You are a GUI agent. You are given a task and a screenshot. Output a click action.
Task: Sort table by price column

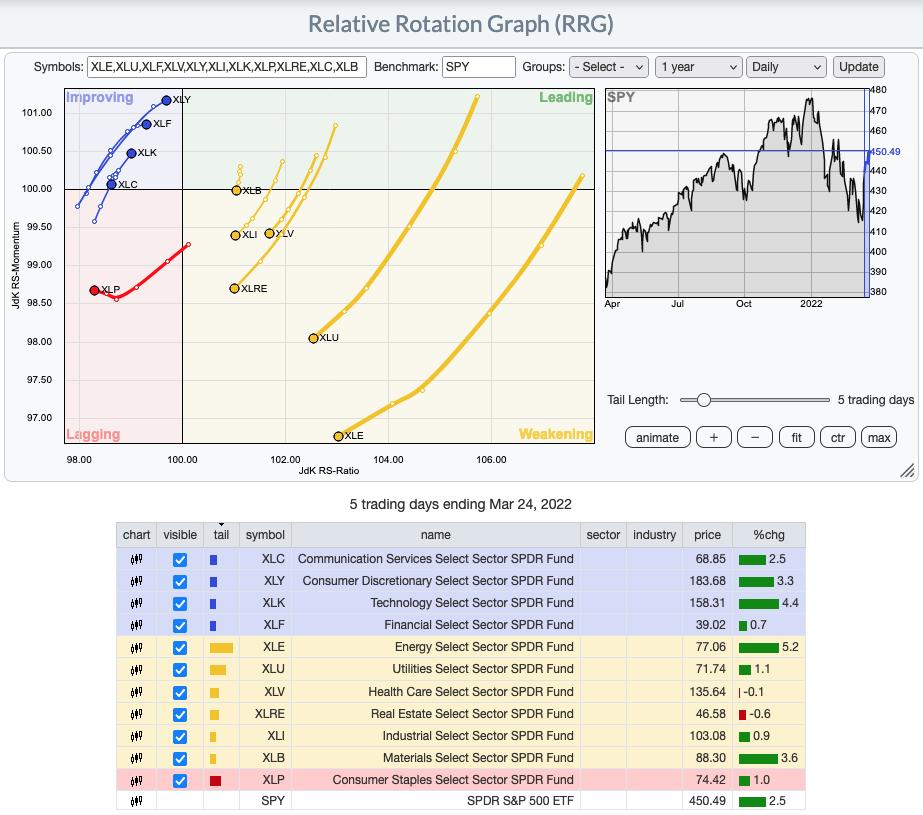pyautogui.click(x=707, y=535)
